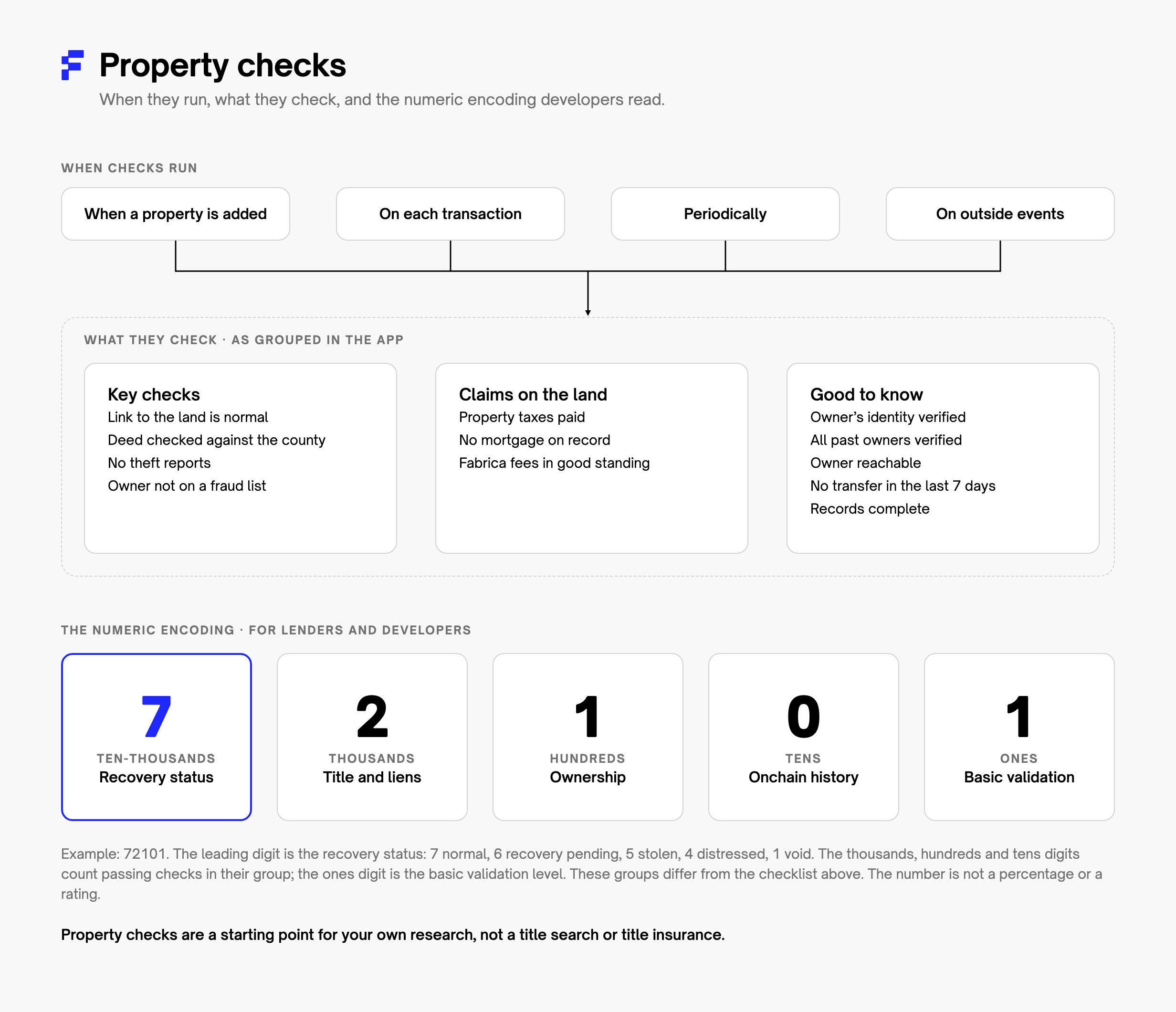This screenshot has width=1176, height=1012.
Task: Select the 'On each transaction' box
Action: [450, 214]
